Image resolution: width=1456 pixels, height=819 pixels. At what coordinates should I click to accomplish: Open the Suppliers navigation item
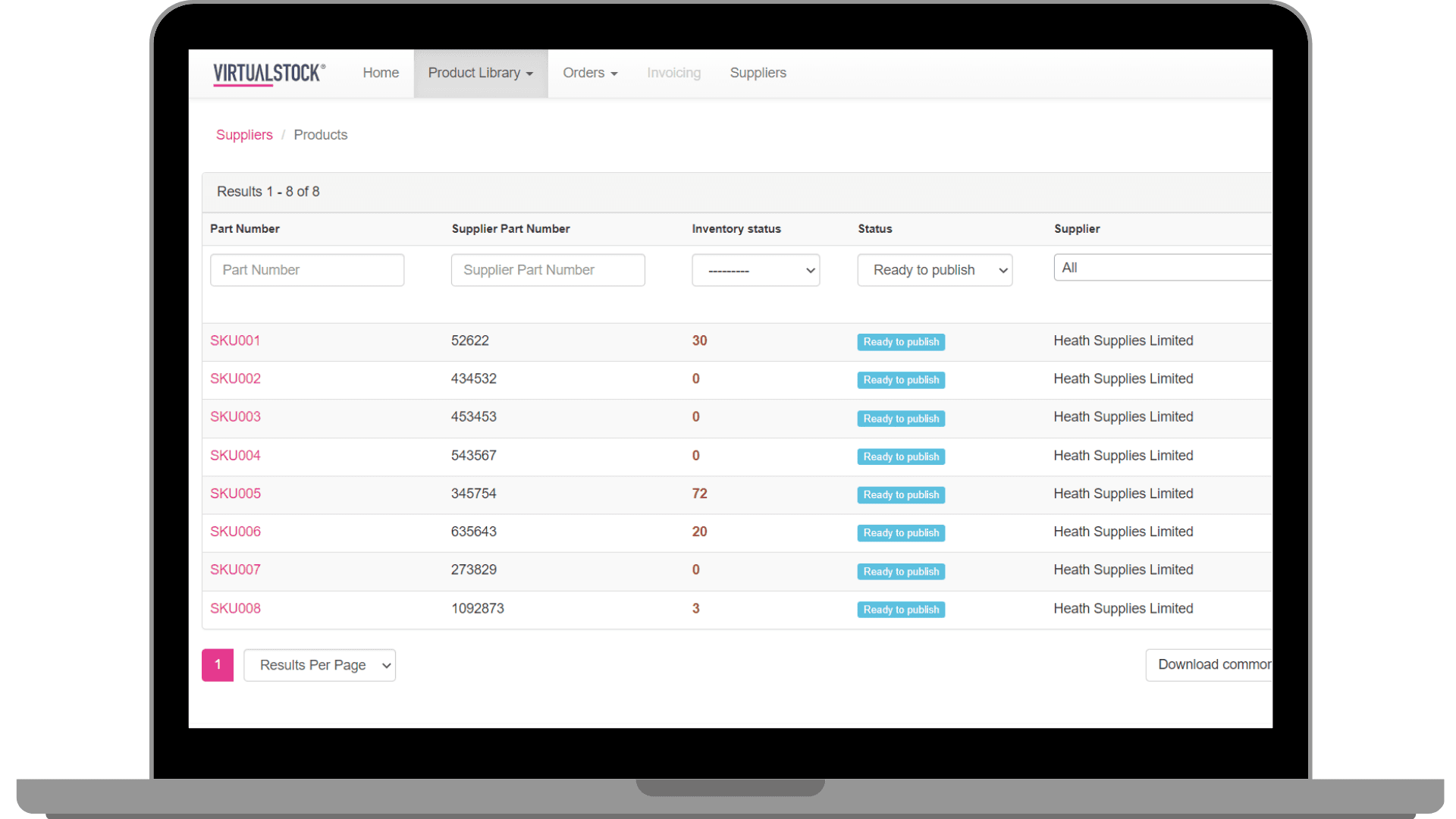(757, 73)
